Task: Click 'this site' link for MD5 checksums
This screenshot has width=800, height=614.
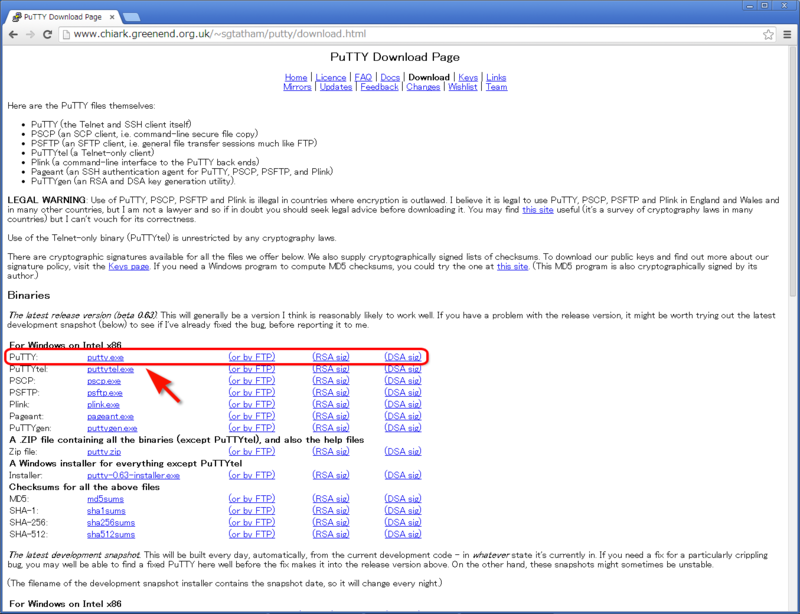Action: [x=513, y=266]
